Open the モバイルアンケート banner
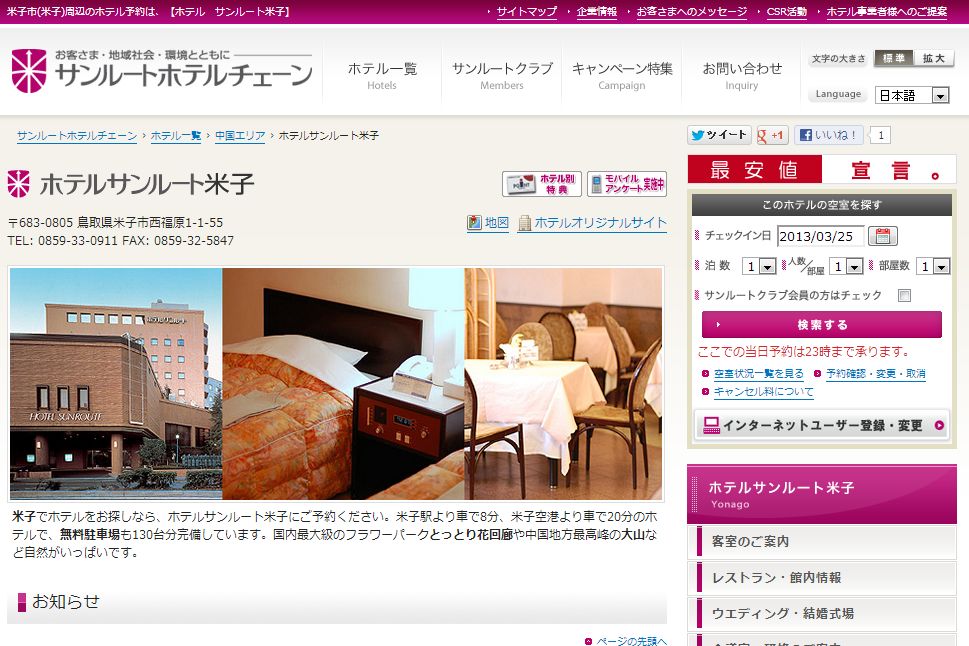 click(627, 184)
